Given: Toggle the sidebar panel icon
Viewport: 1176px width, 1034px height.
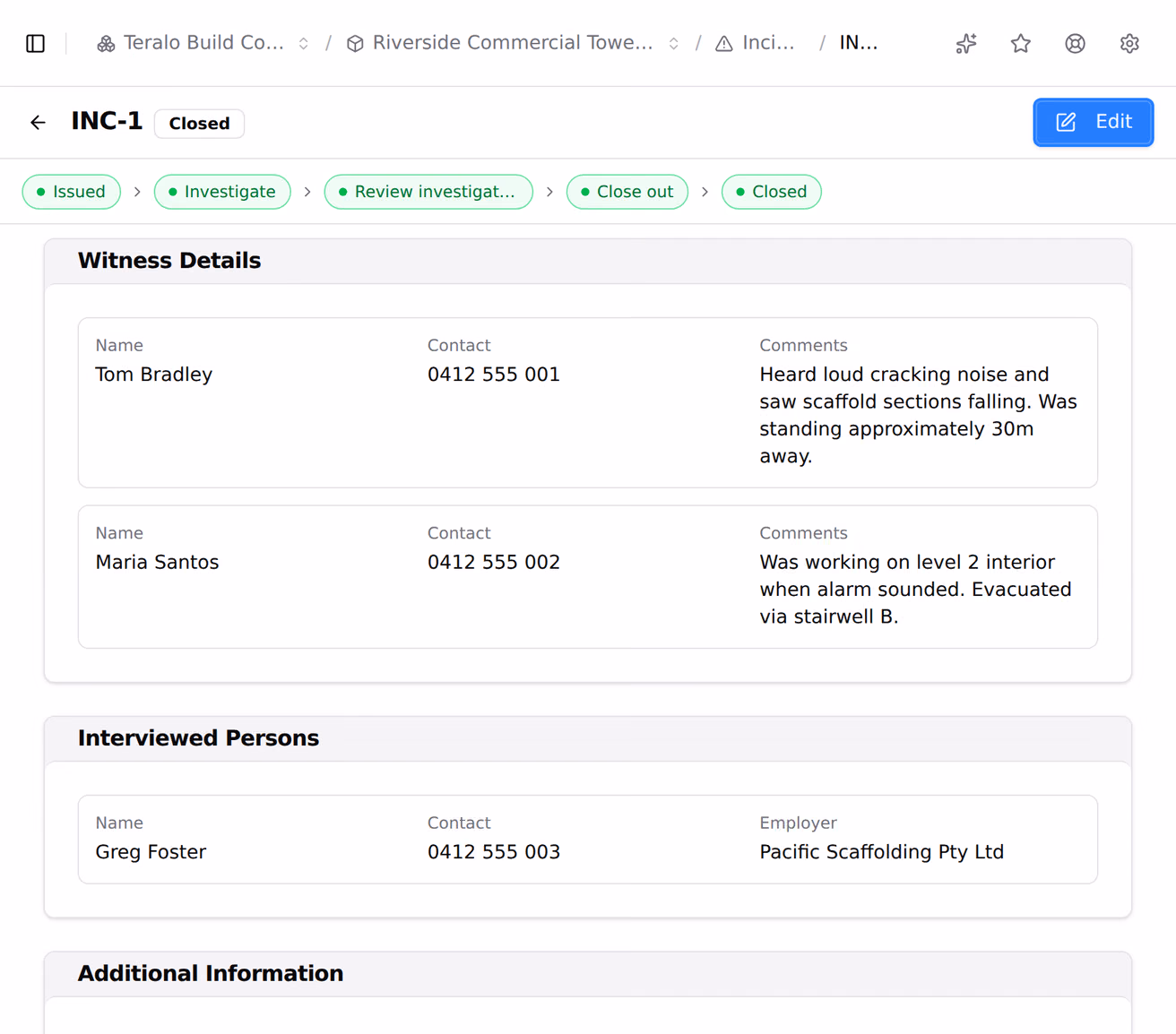Looking at the screenshot, I should tap(36, 43).
